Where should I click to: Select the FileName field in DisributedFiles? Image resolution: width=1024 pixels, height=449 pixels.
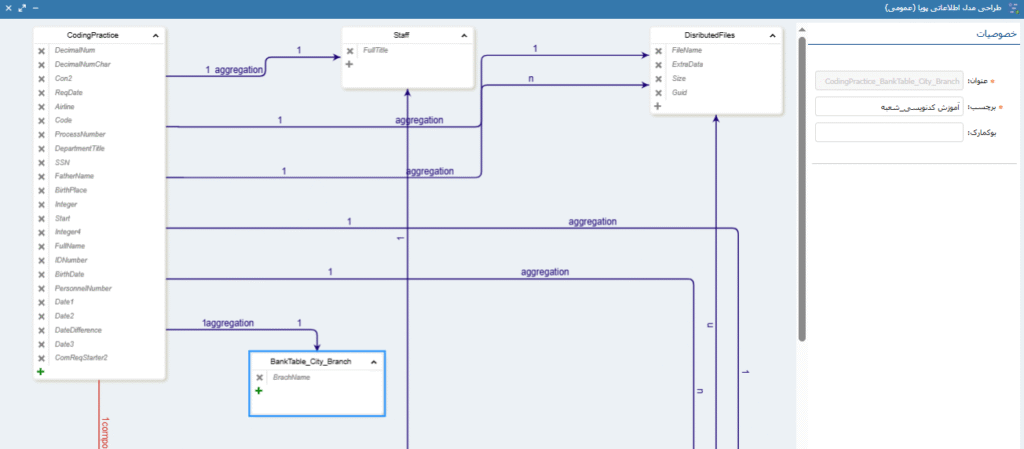[x=687, y=50]
